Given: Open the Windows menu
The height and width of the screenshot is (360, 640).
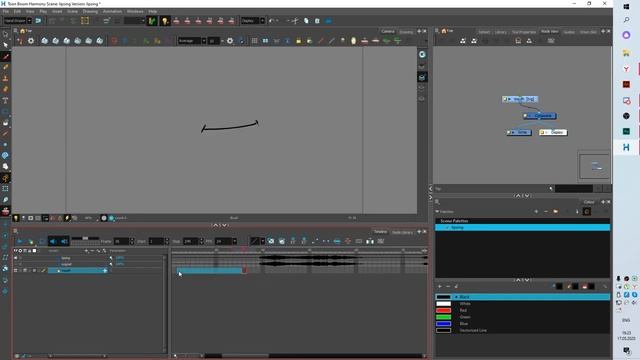Looking at the screenshot, I should point(135,11).
